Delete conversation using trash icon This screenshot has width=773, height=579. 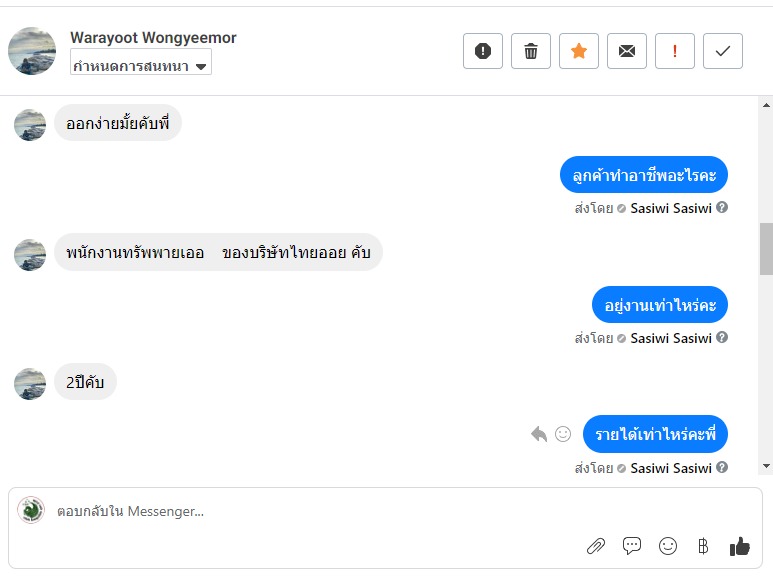[531, 51]
